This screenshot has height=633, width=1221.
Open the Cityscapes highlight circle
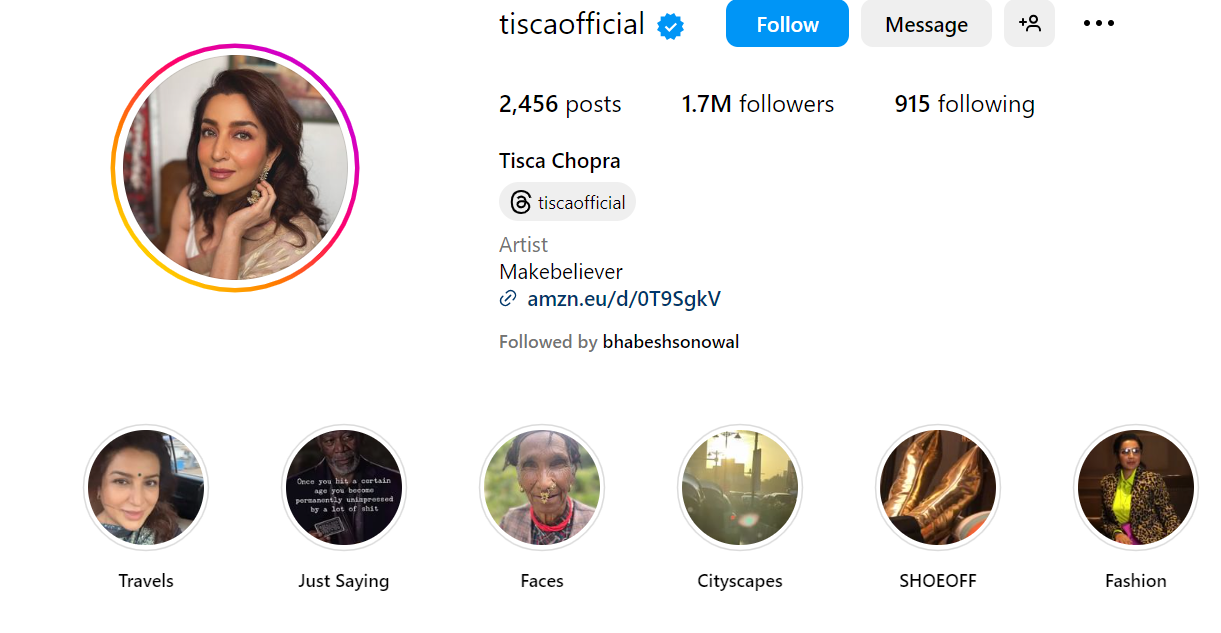[740, 488]
